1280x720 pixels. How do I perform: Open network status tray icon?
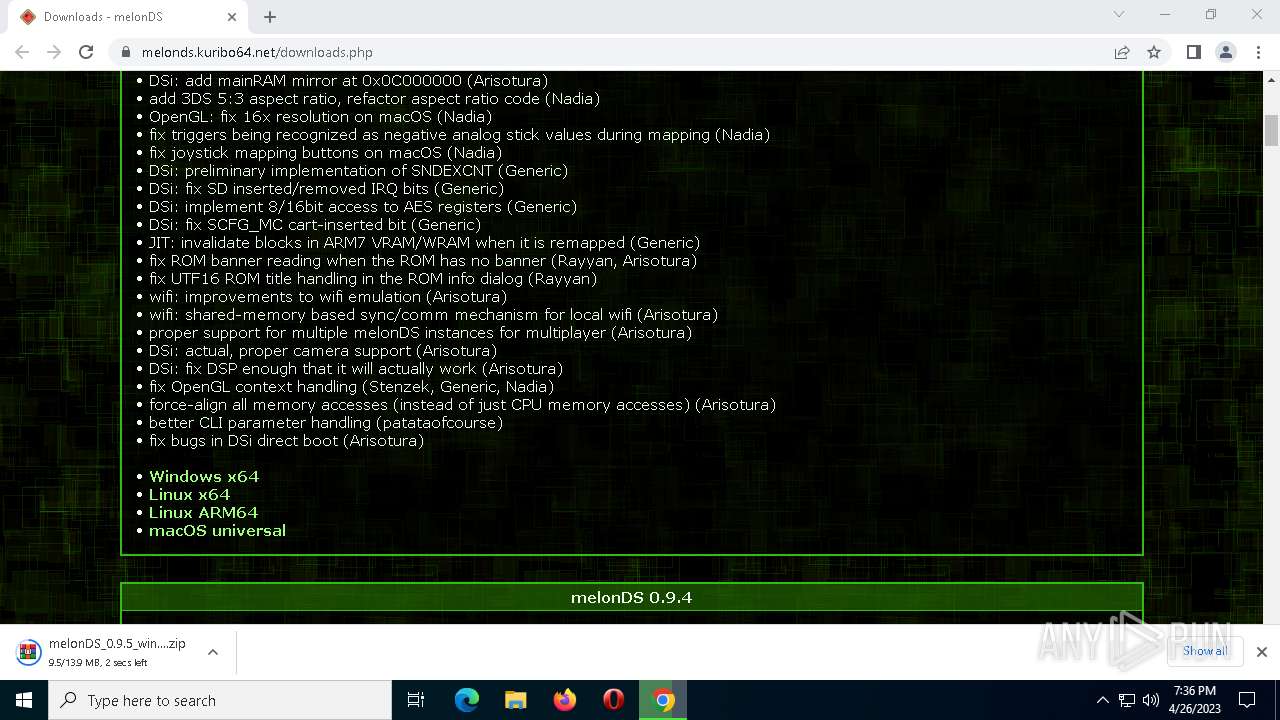[x=1127, y=700]
